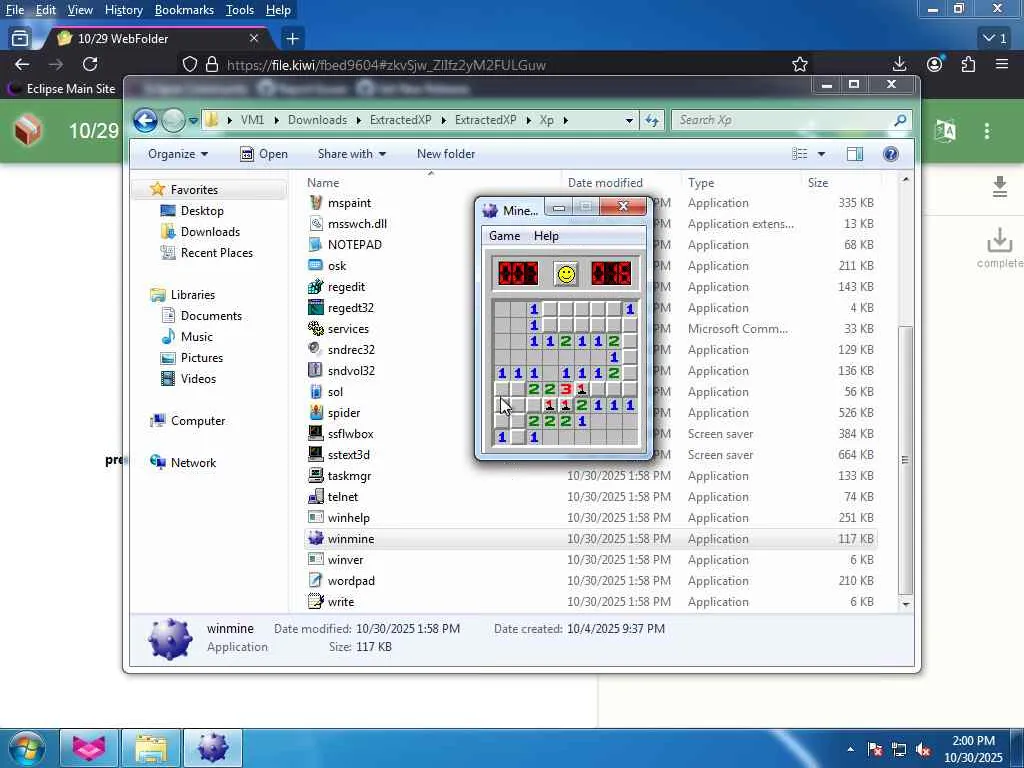This screenshot has width=1024, height=768.
Task: Open Downloads in Favorites
Action: 210,232
